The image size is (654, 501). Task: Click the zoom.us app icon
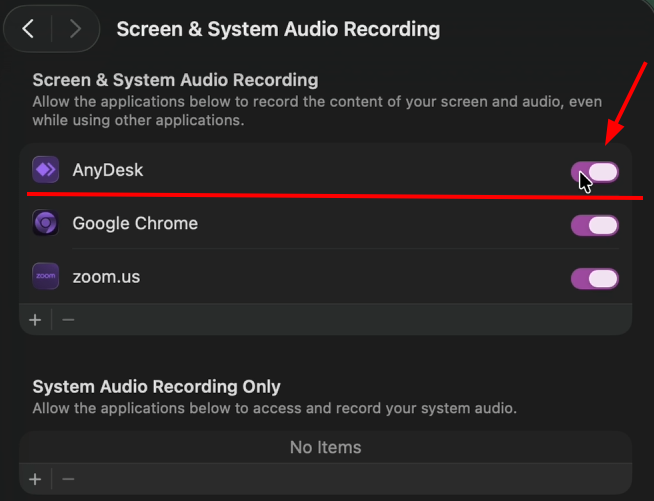click(46, 277)
